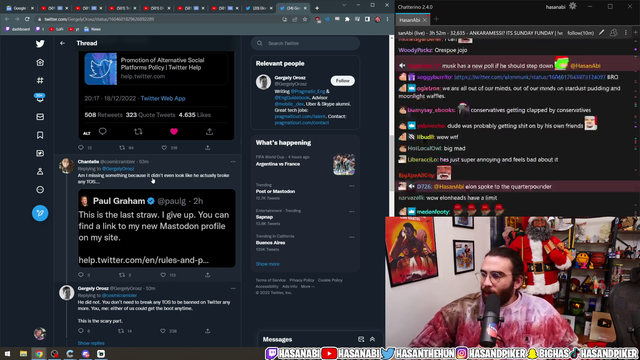
Task: Reply to main tweet speech bubble
Action: click(x=102, y=131)
